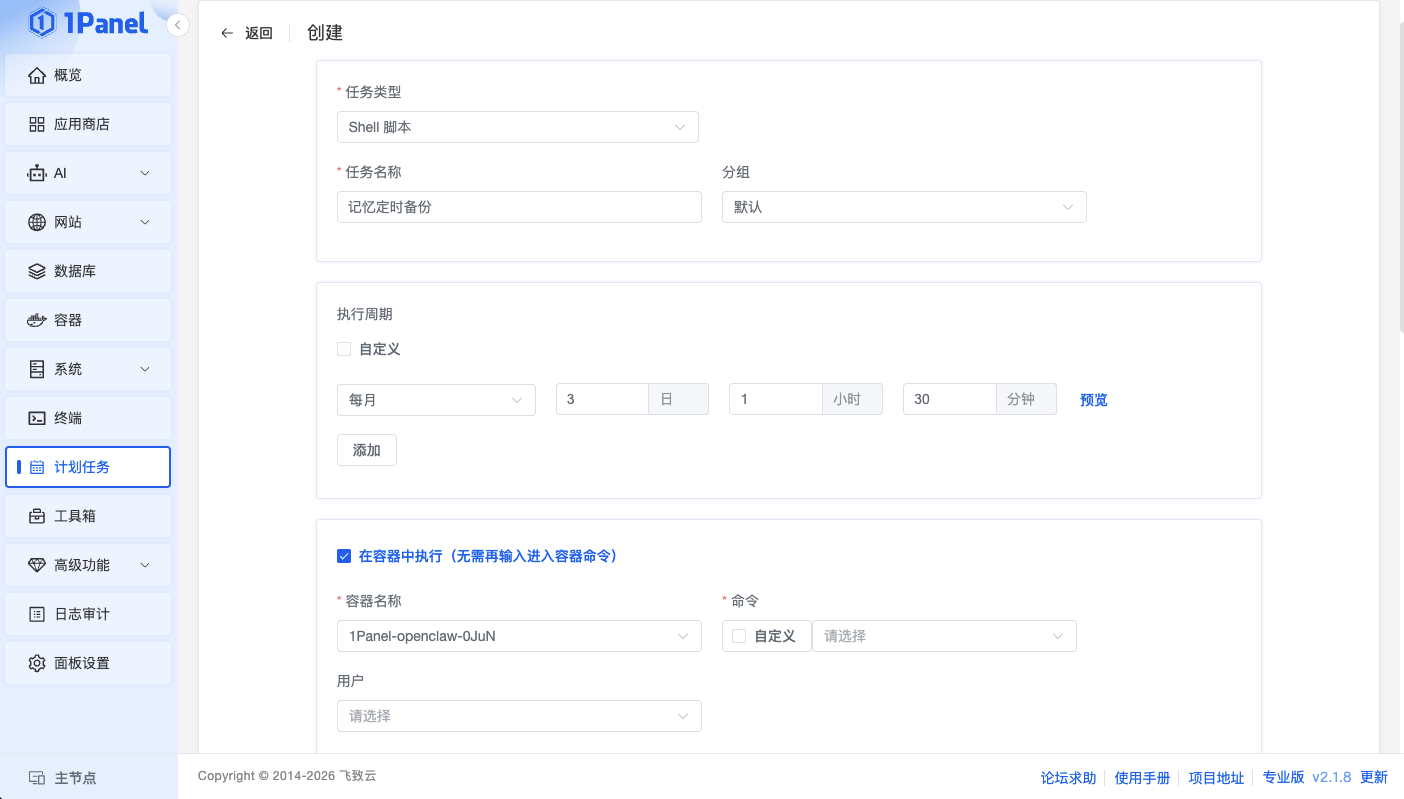Click the home icon next to 概览
This screenshot has height=799, width=1404.
click(37, 75)
